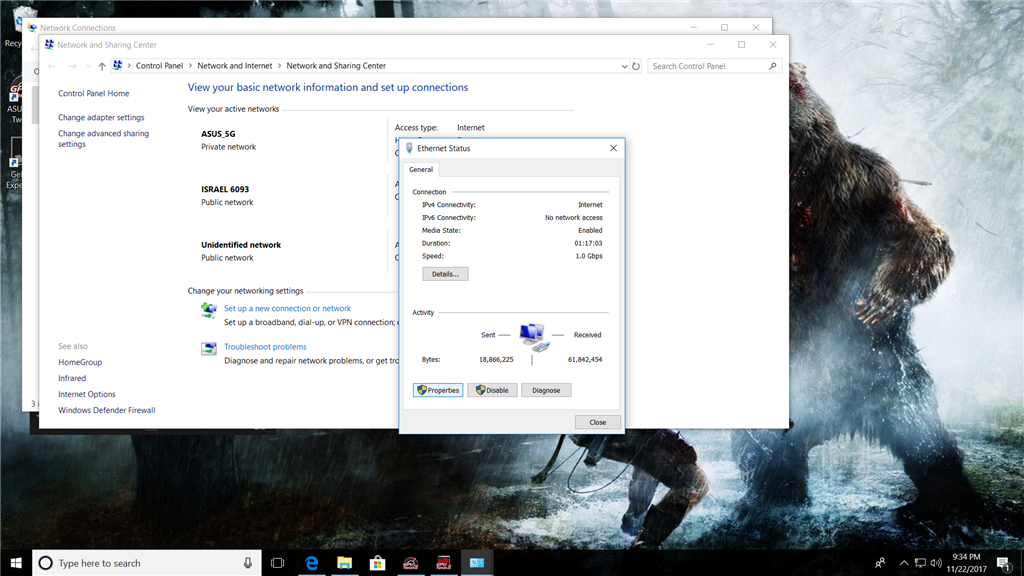Refresh the Control Panel address bar
Screen dimensions: 1024x576
coord(636,66)
